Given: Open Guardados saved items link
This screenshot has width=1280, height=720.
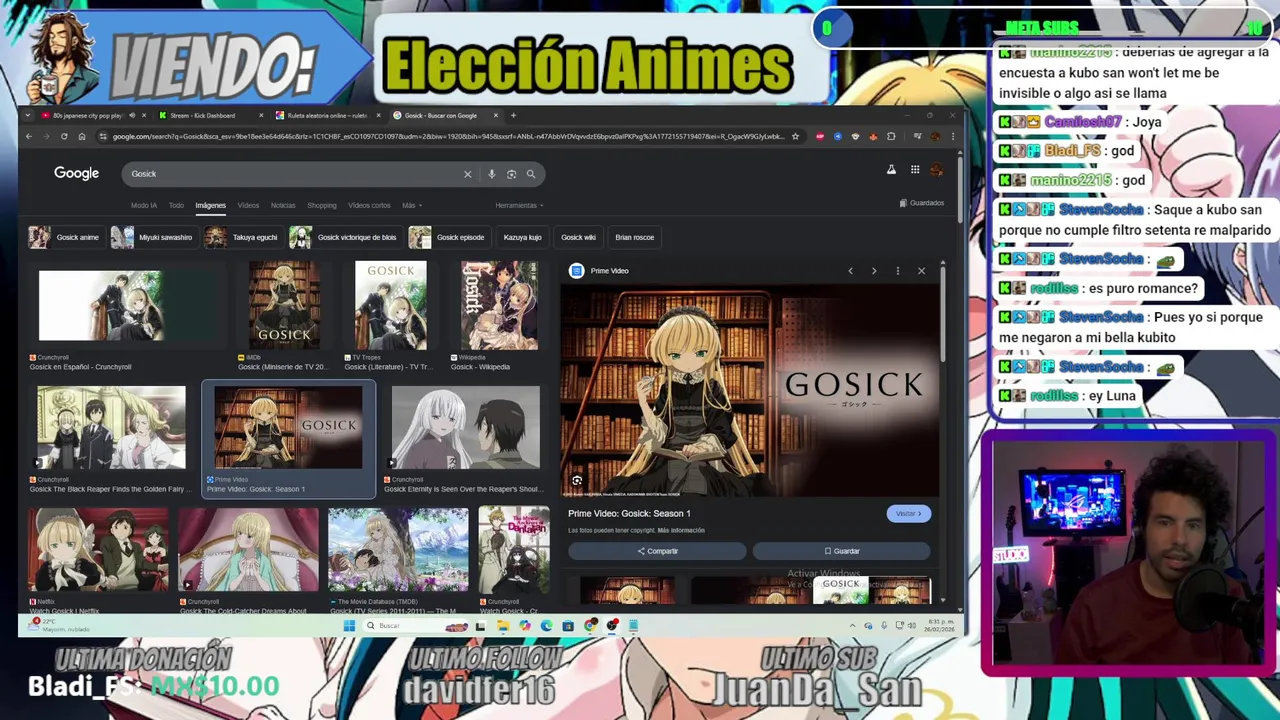Looking at the screenshot, I should click(x=922, y=203).
